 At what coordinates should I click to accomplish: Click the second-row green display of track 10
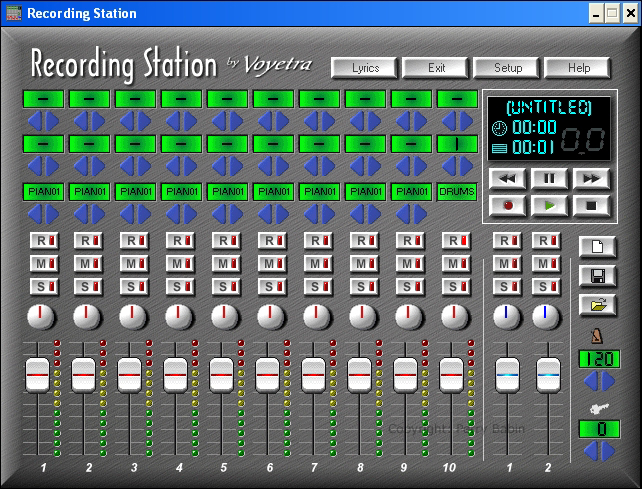pos(457,144)
